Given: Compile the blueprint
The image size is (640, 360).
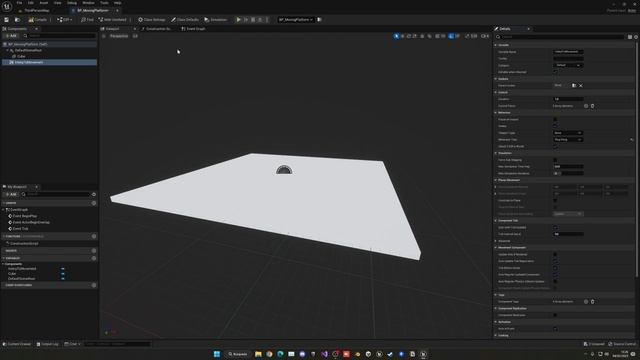Looking at the screenshot, I should pyautogui.click(x=38, y=20).
